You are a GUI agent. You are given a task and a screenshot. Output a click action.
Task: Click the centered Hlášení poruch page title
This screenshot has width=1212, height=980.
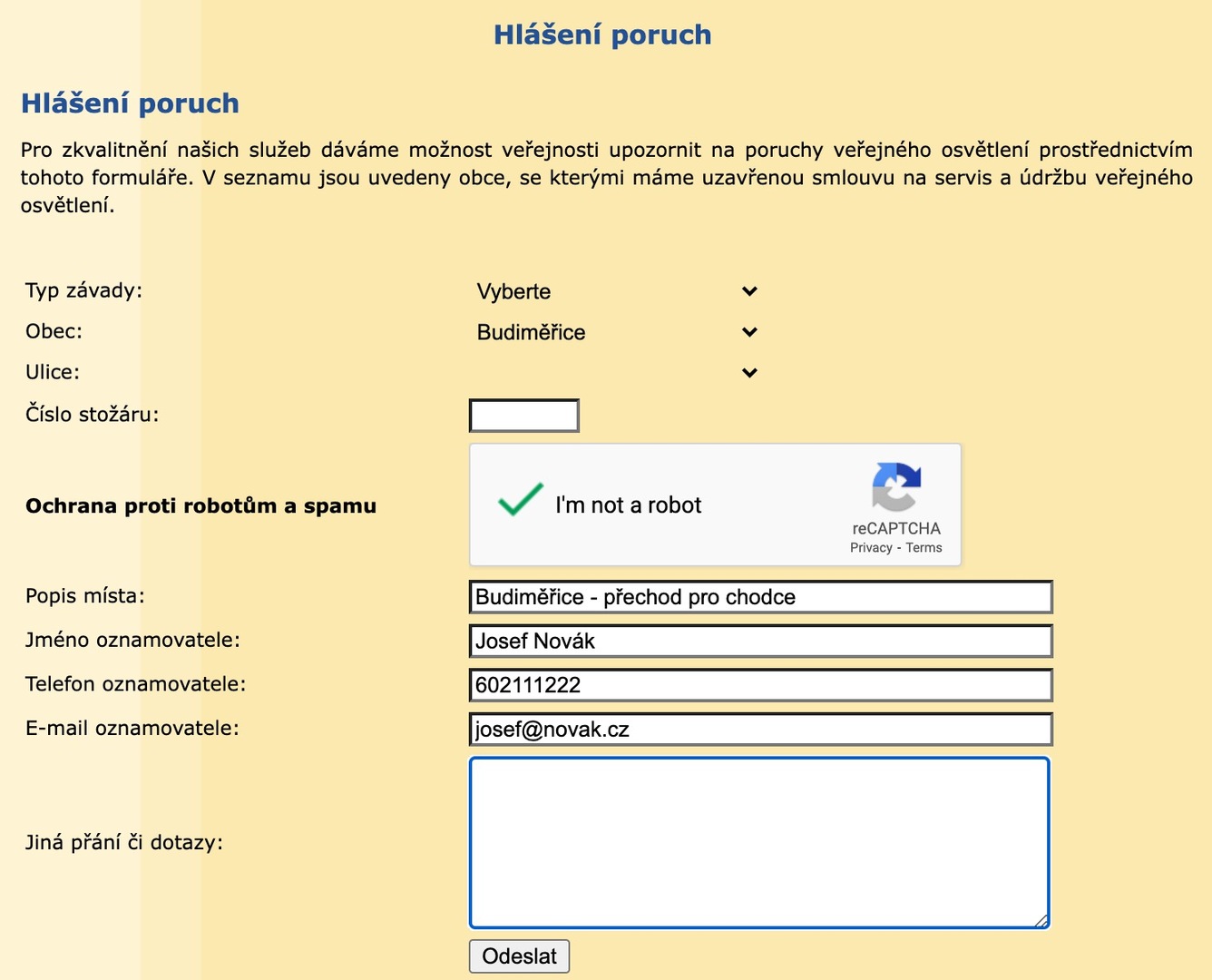pyautogui.click(x=602, y=34)
